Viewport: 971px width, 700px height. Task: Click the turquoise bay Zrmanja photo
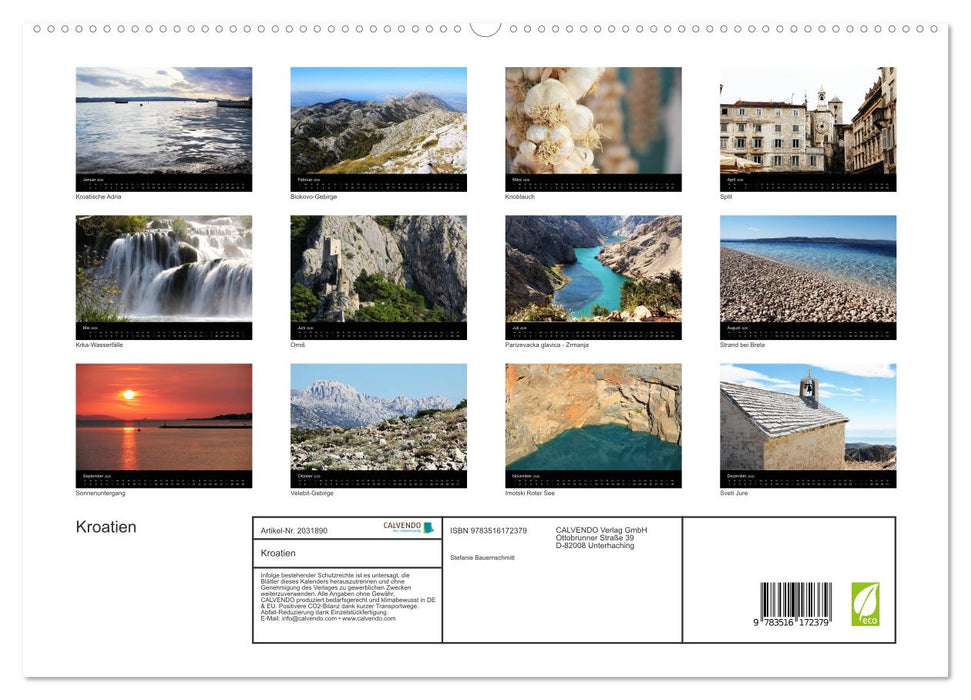click(x=593, y=271)
